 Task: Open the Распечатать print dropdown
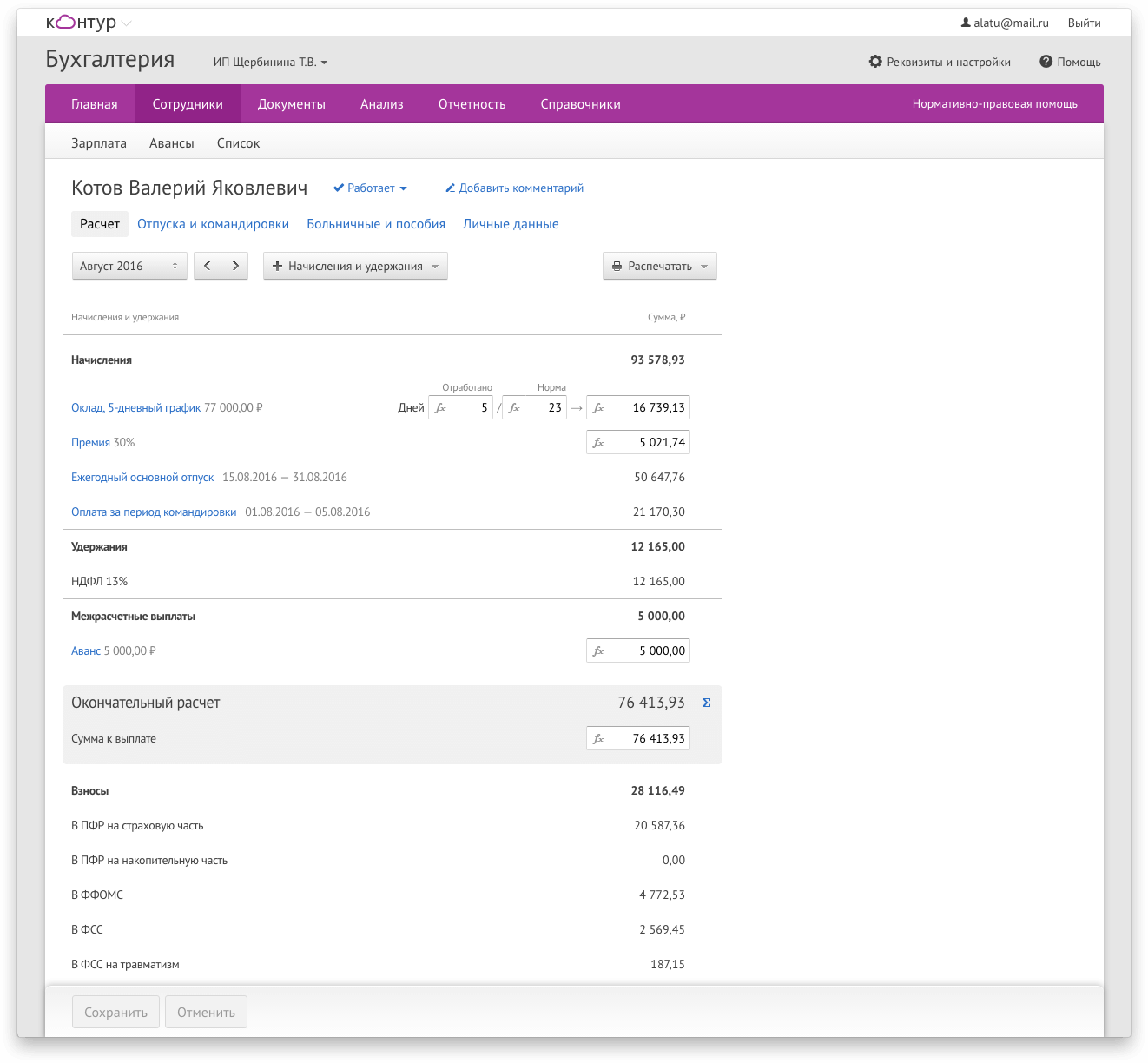coord(660,266)
